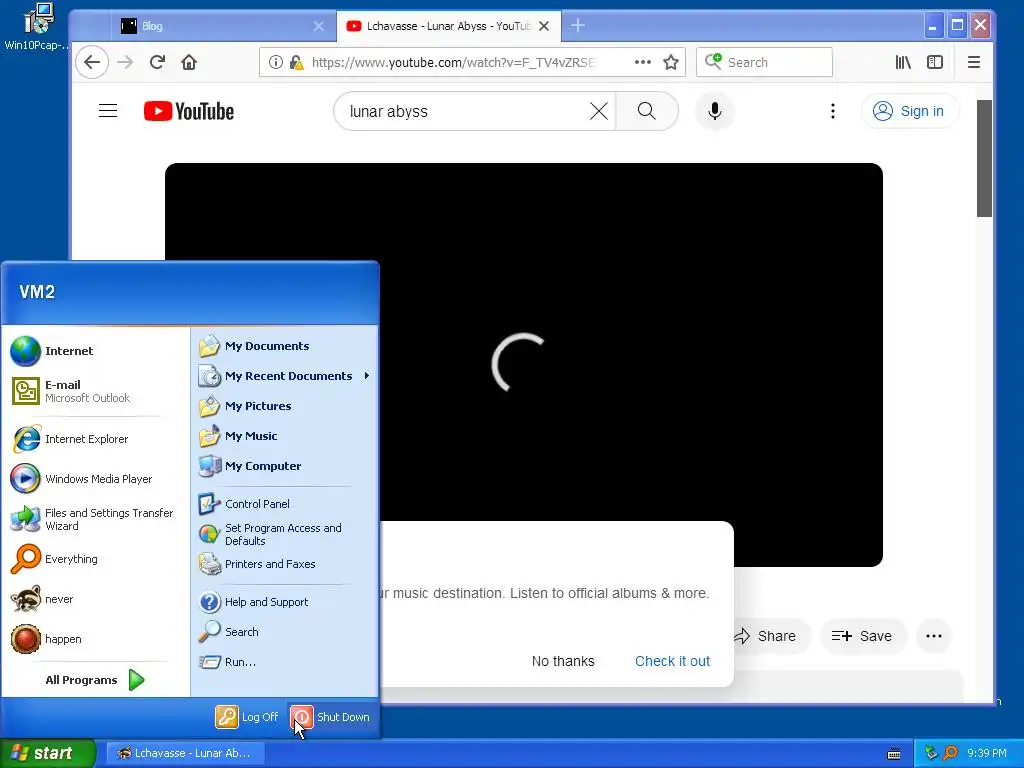This screenshot has height=768, width=1024.
Task: Open Internet Explorer from Start menu
Action: click(70, 439)
